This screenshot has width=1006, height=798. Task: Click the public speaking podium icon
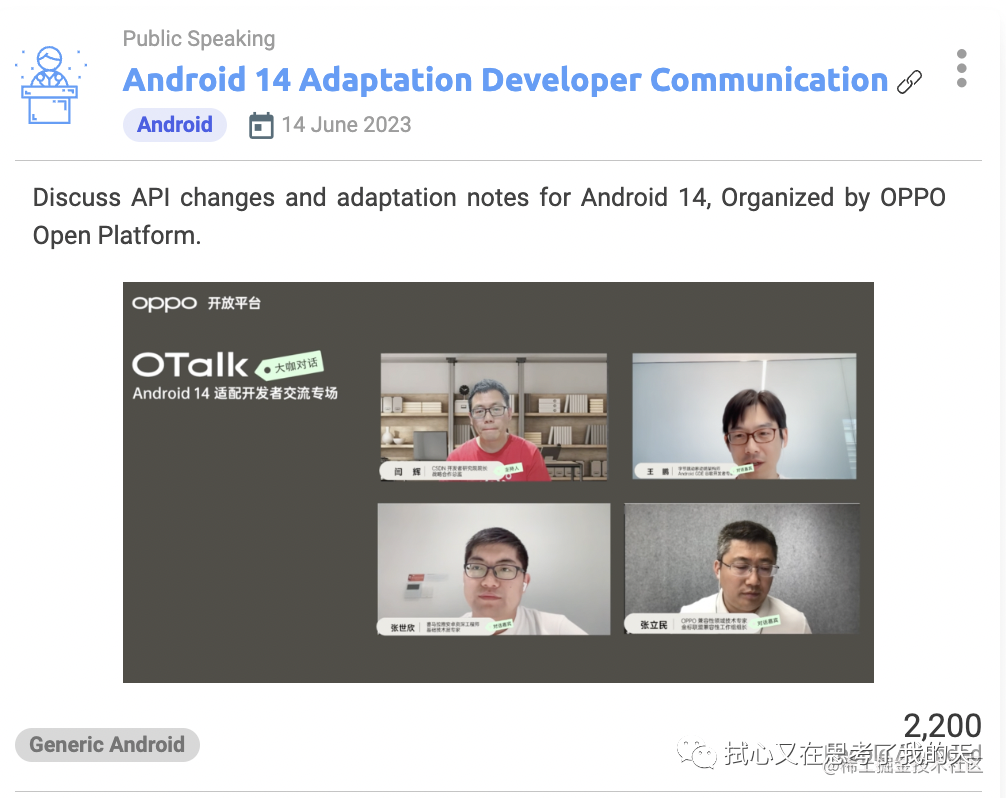[50, 85]
